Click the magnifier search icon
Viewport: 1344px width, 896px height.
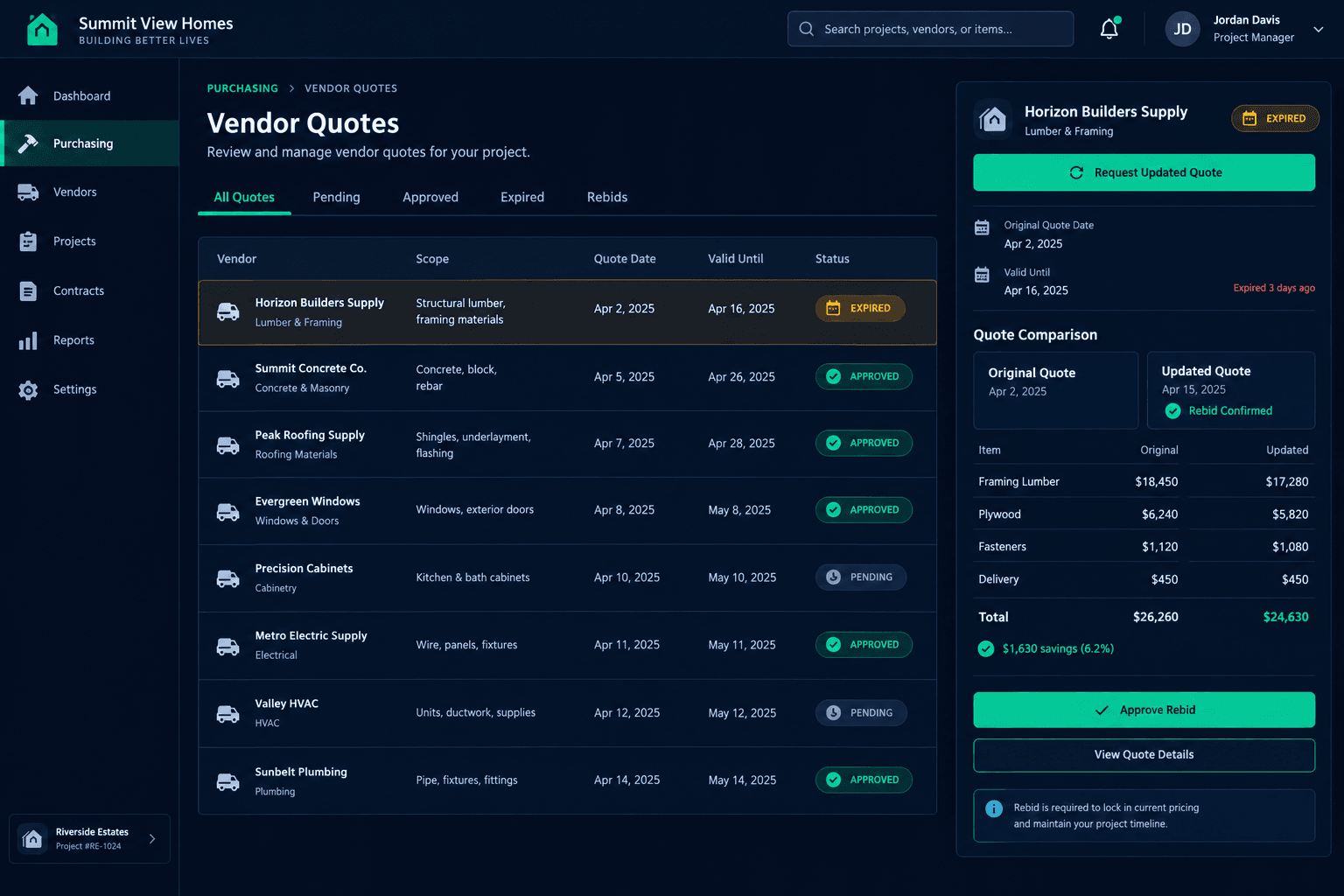click(x=806, y=29)
